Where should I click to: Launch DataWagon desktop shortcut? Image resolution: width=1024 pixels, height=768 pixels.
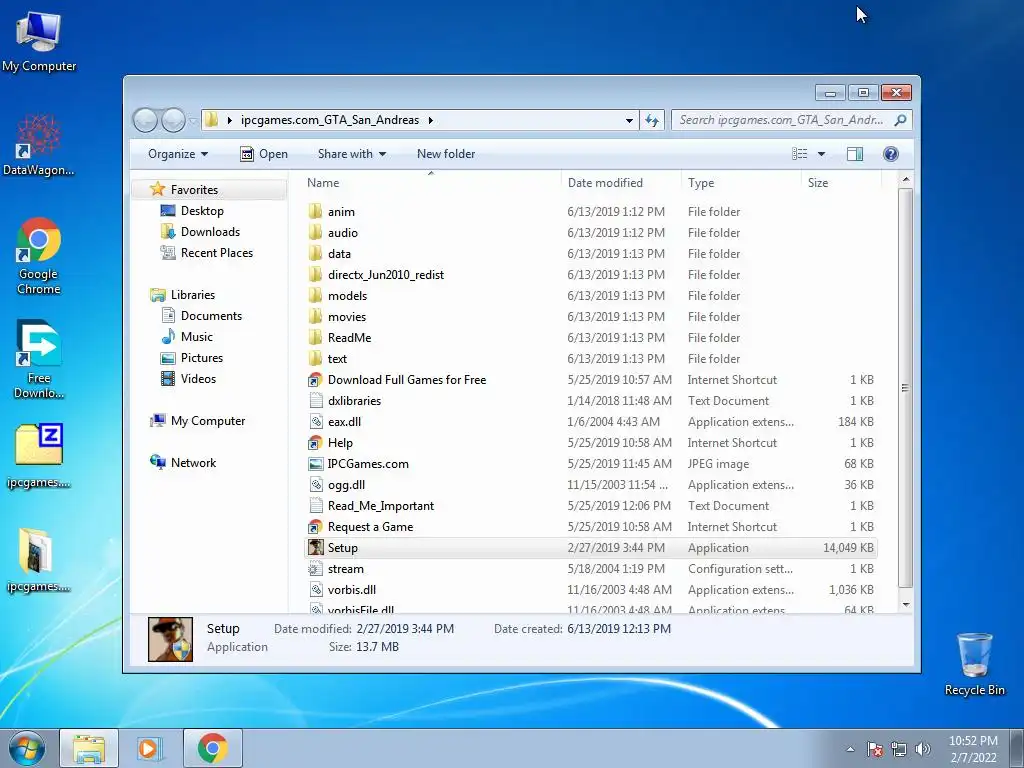click(39, 145)
